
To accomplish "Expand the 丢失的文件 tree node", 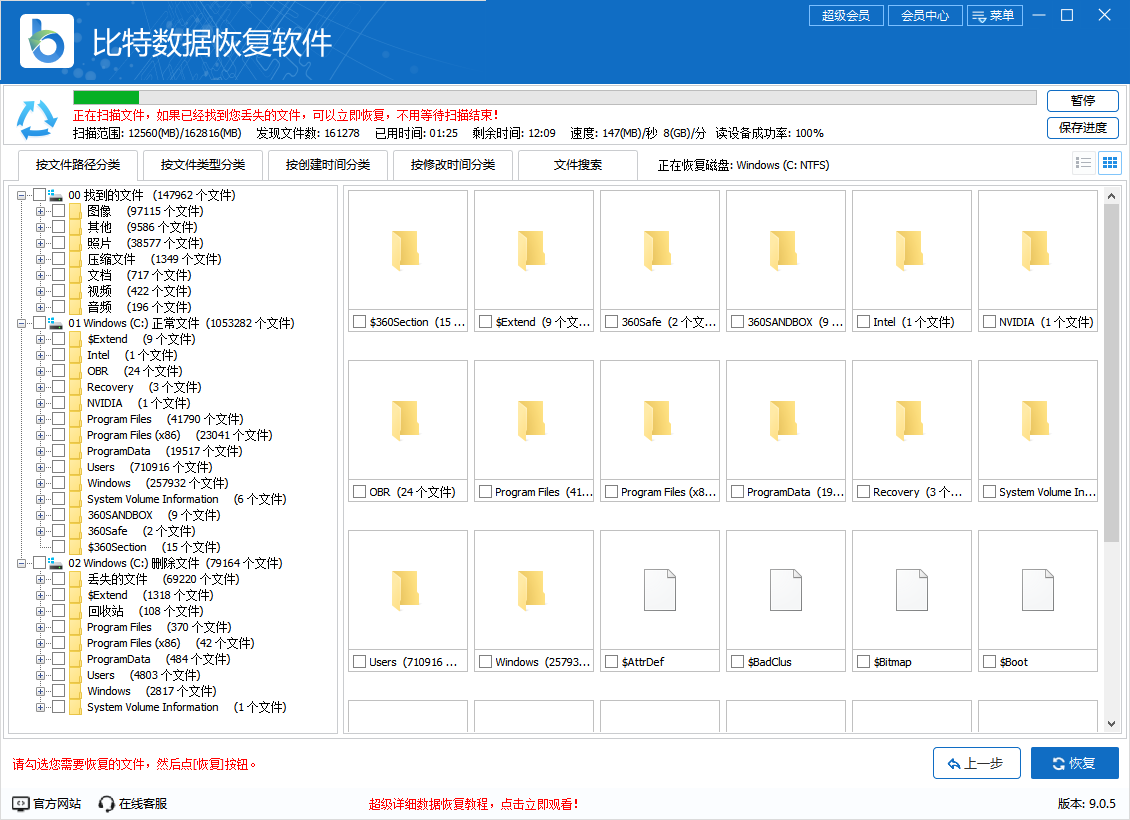I will tap(41, 579).
